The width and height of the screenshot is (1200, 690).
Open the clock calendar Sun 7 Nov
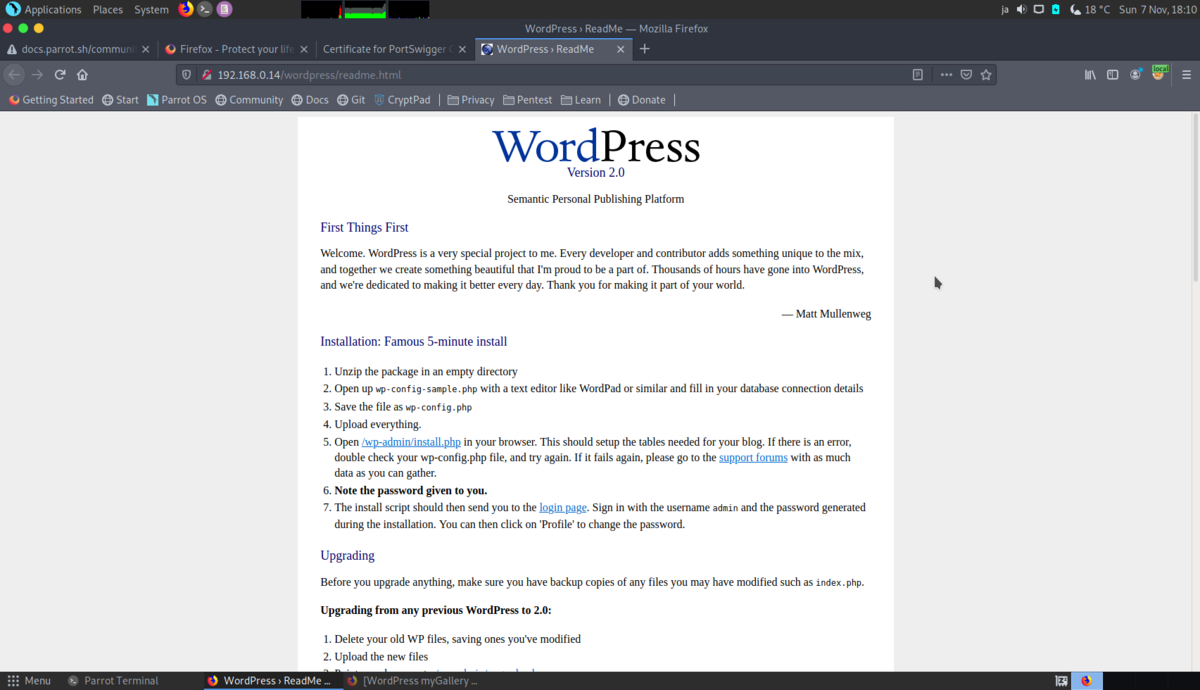point(1156,9)
